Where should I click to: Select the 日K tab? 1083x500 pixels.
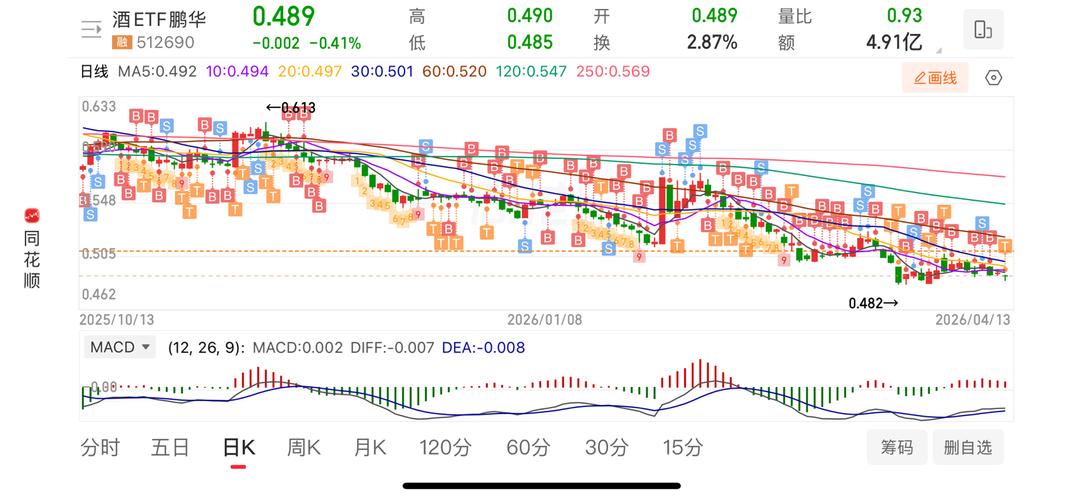[x=238, y=448]
